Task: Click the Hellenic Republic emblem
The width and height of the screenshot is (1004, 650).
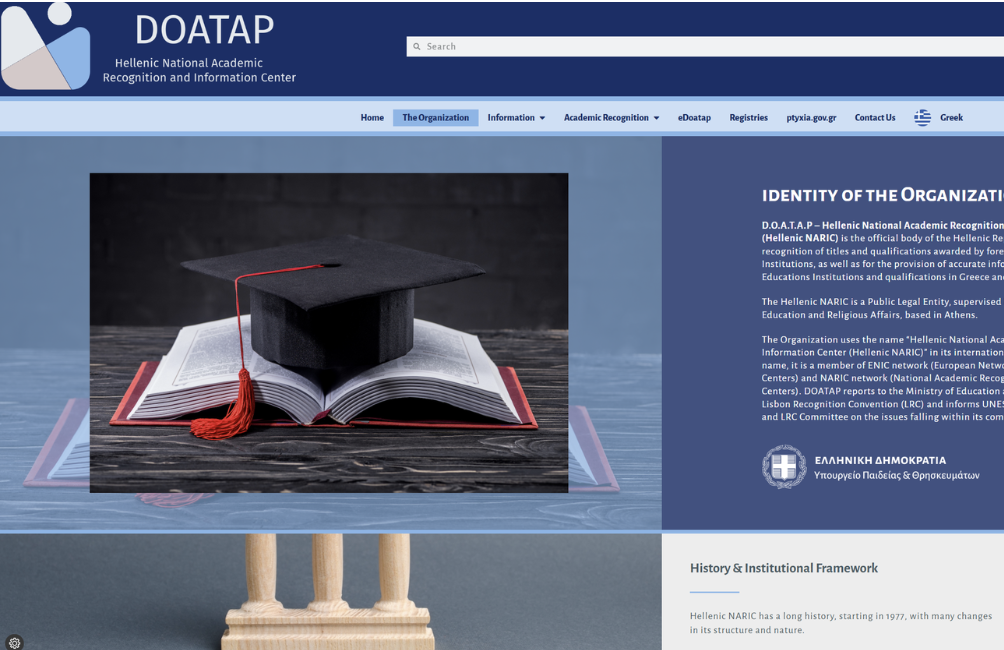Action: pos(784,467)
